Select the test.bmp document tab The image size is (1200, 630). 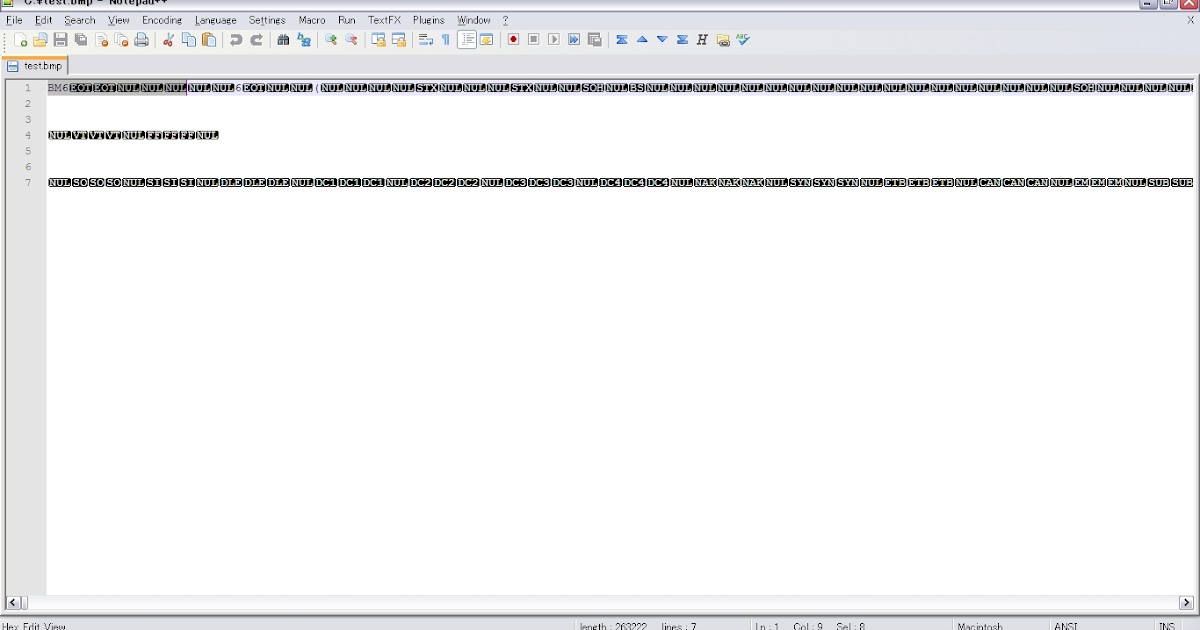(35, 66)
